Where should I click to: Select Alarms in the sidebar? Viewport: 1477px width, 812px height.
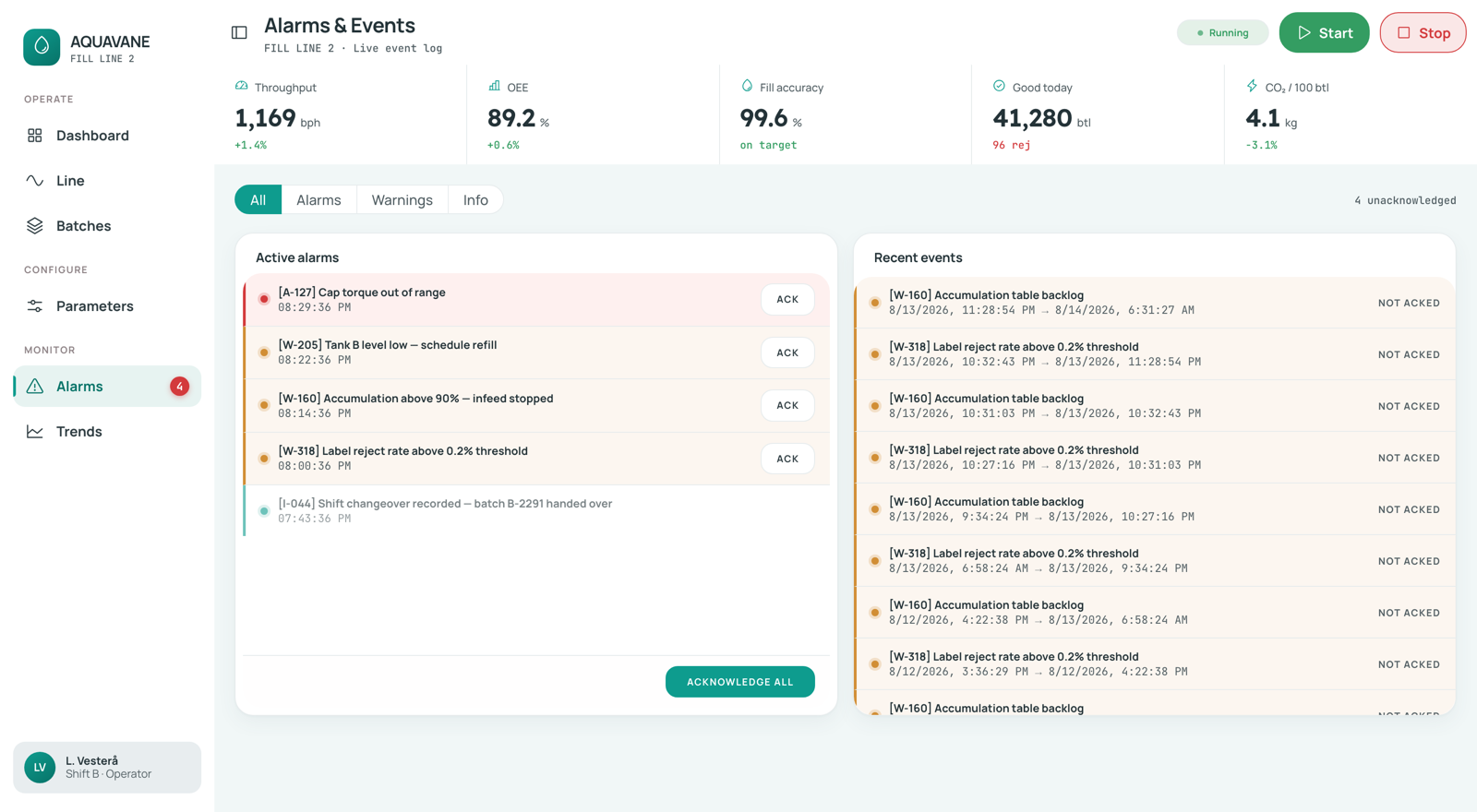point(107,387)
